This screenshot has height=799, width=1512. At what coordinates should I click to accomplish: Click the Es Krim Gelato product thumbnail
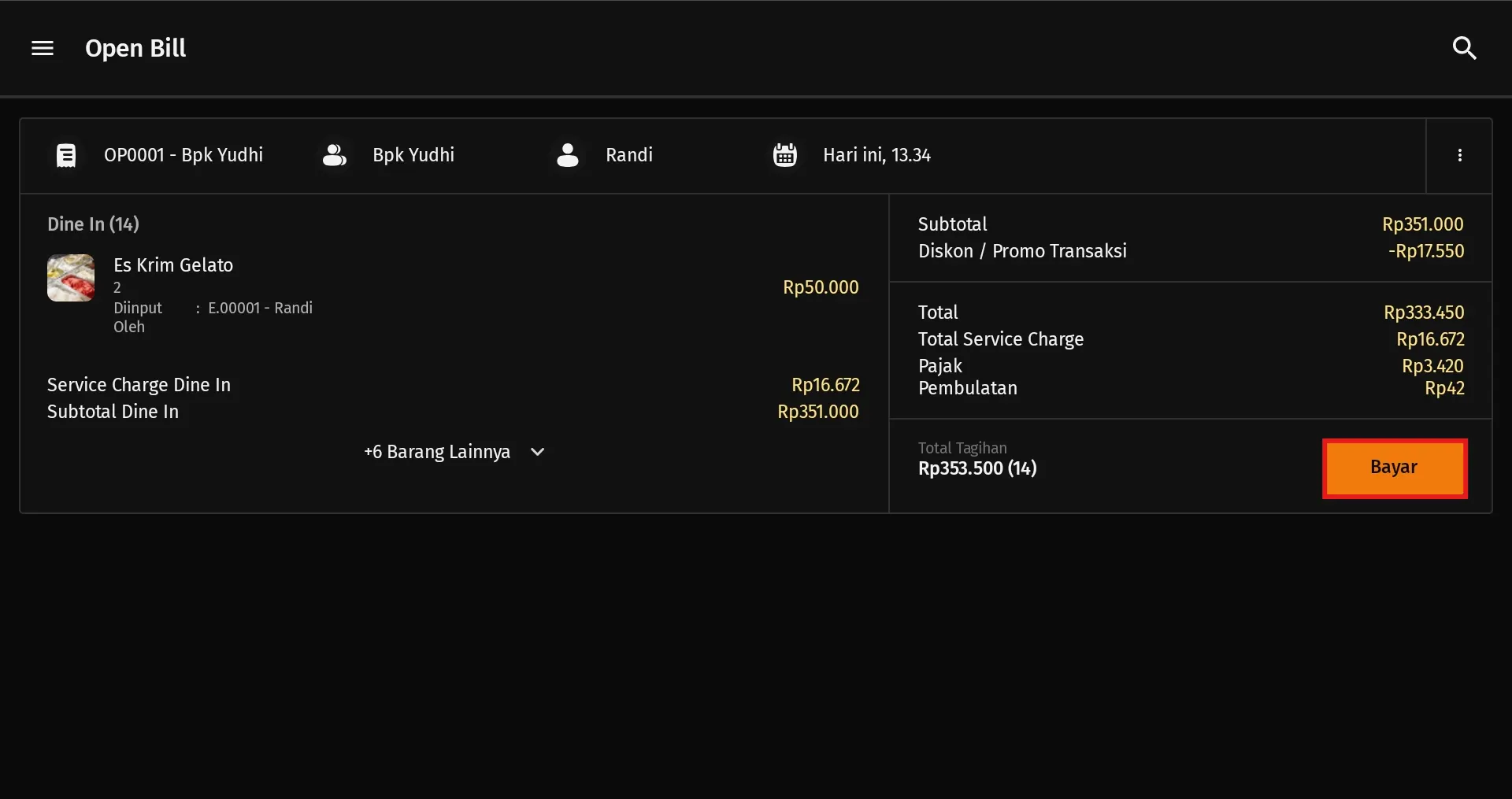(71, 278)
